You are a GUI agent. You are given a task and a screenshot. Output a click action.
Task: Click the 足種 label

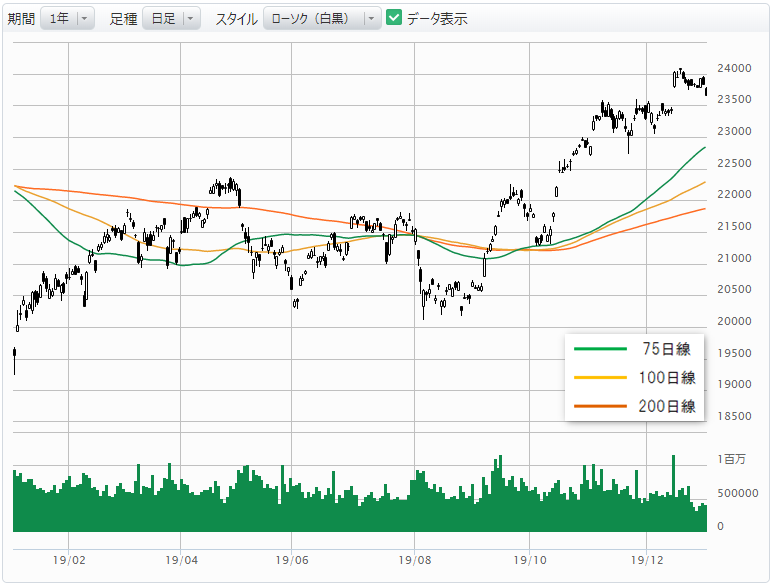[123, 19]
